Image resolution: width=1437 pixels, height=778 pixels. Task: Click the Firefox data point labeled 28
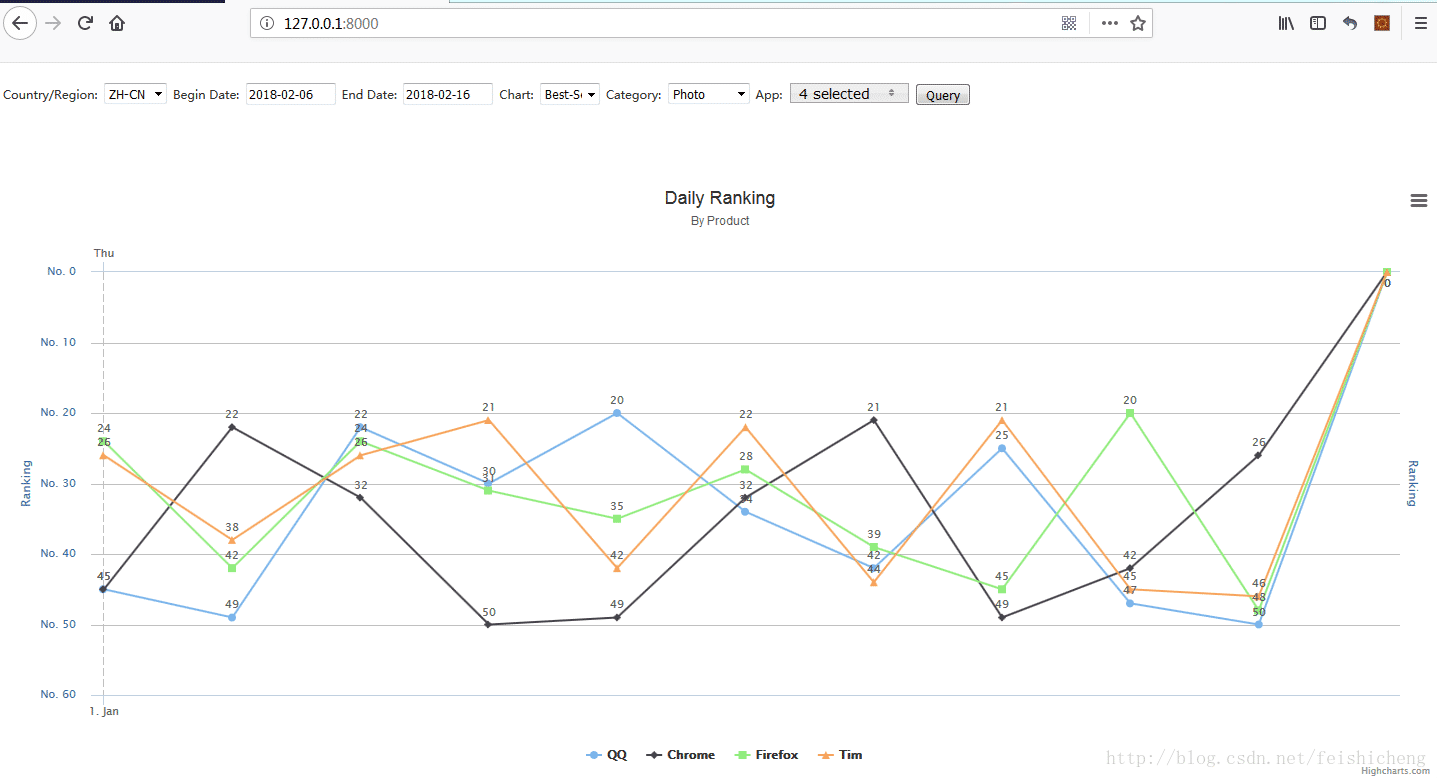[x=745, y=469]
